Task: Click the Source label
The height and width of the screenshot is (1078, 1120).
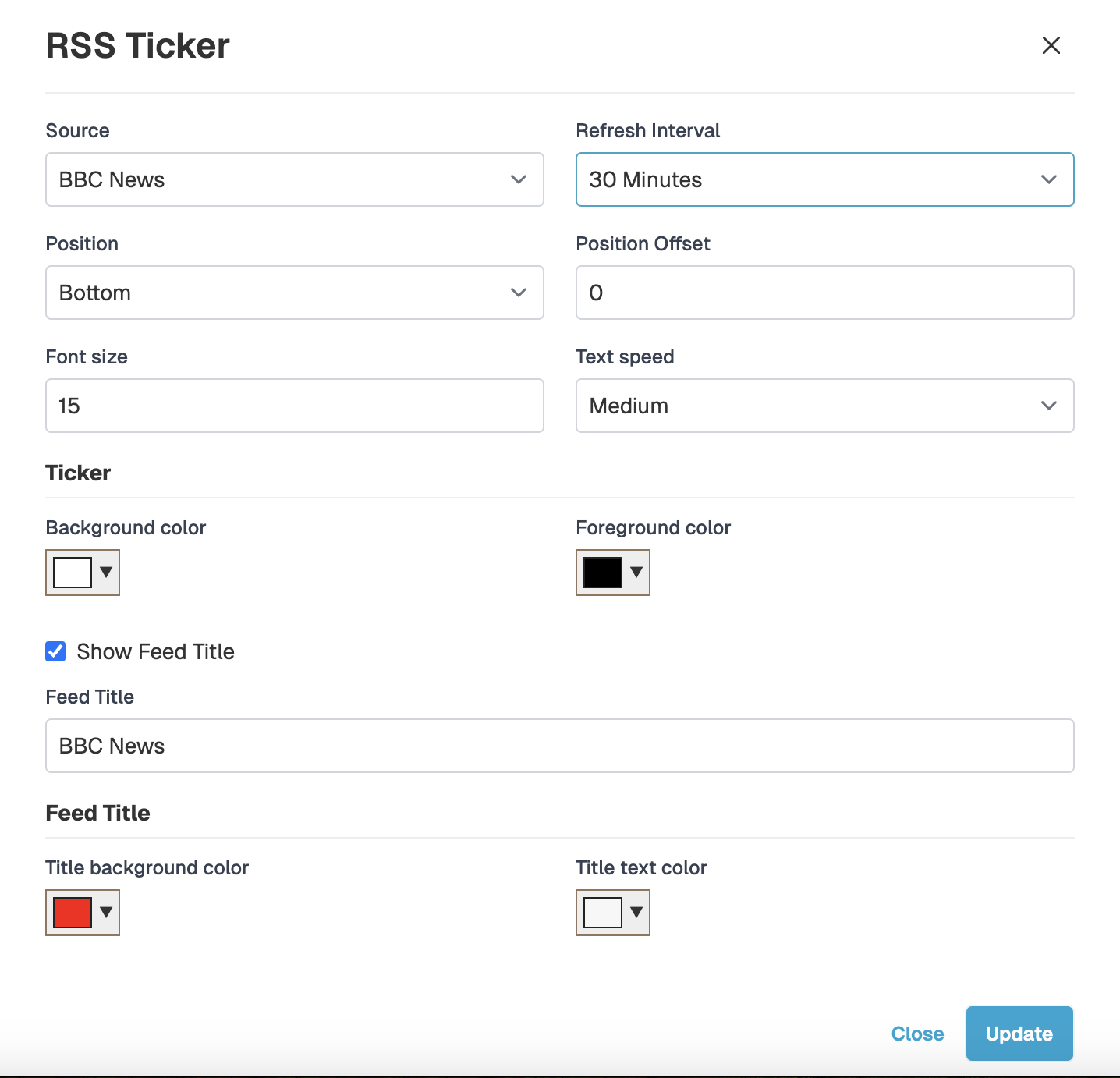Action: 78,130
